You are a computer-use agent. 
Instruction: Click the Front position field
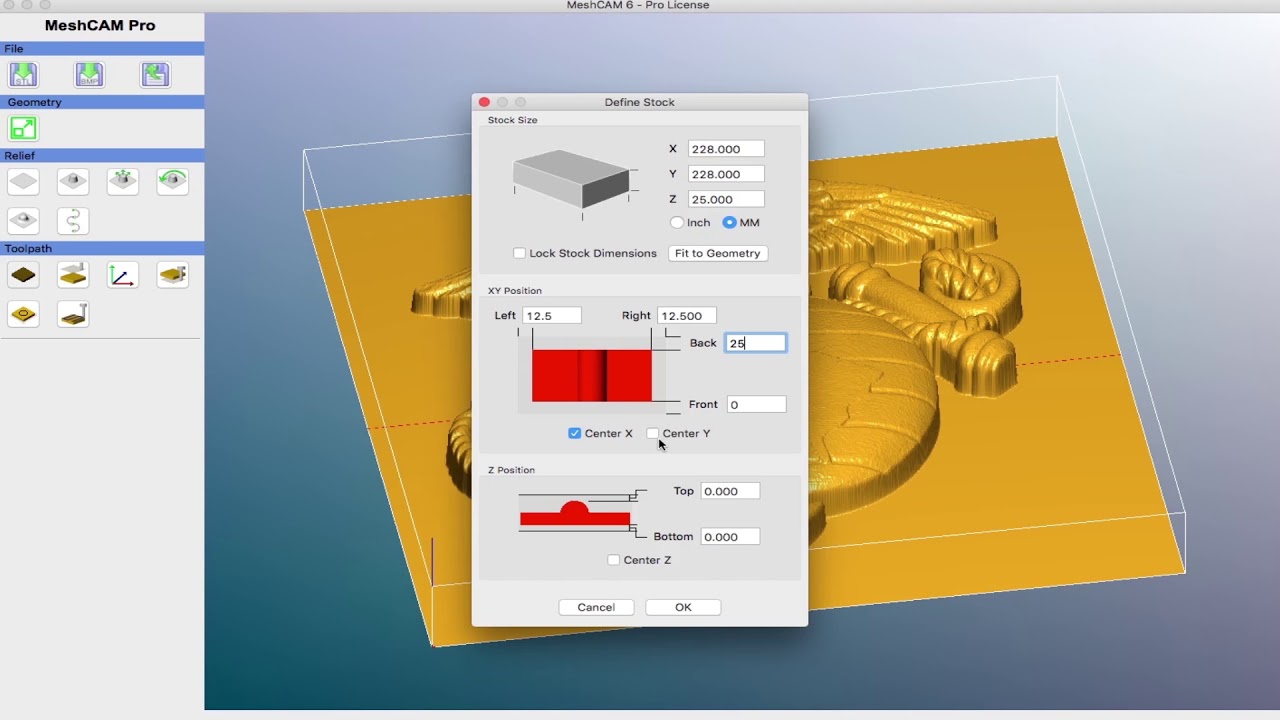756,404
